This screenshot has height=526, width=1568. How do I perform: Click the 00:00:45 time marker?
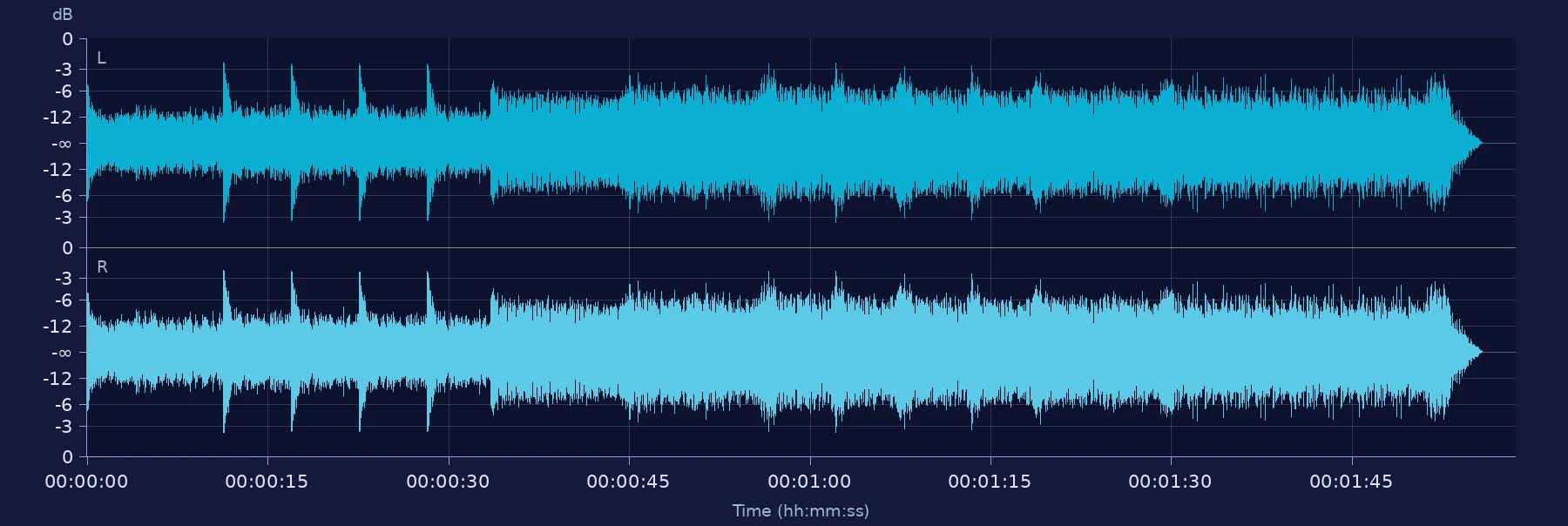[x=628, y=482]
